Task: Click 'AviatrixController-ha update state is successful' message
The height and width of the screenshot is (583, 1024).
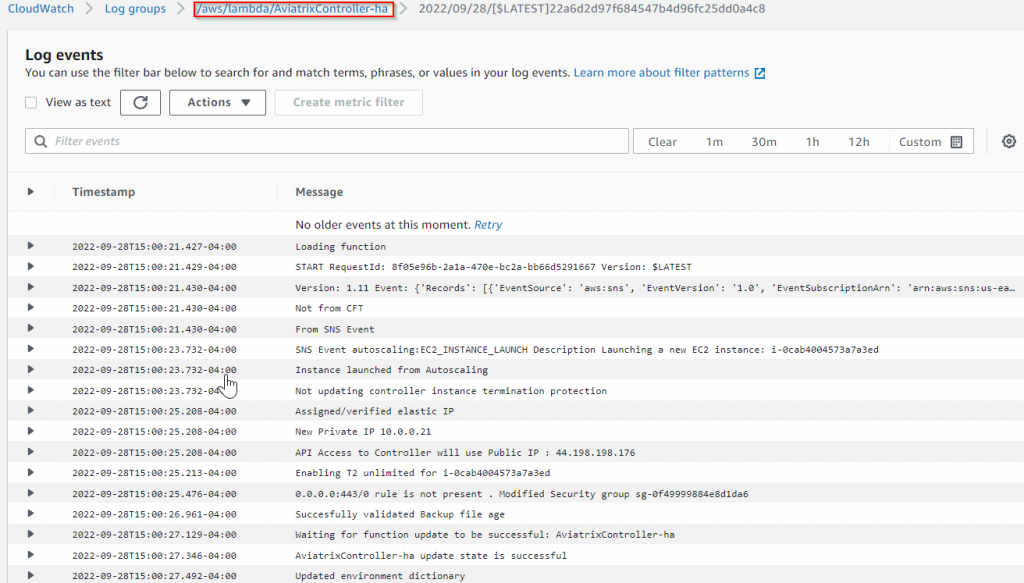Action: coord(431,556)
